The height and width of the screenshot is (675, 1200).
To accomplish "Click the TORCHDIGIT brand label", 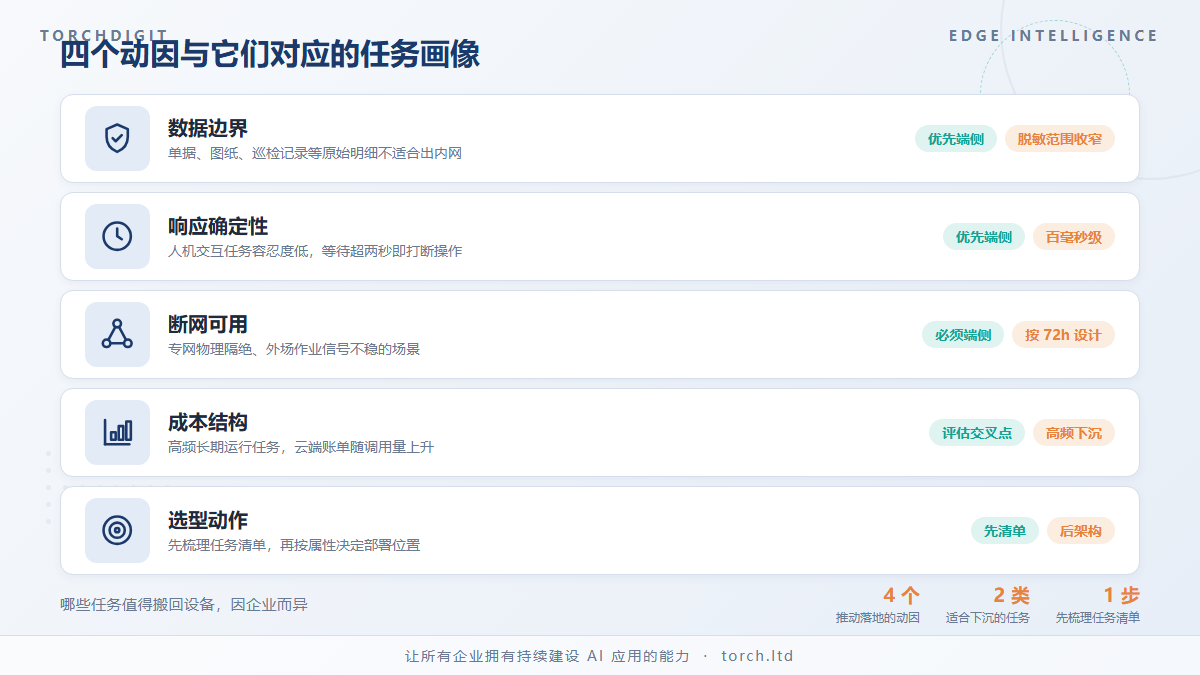I will [x=104, y=36].
